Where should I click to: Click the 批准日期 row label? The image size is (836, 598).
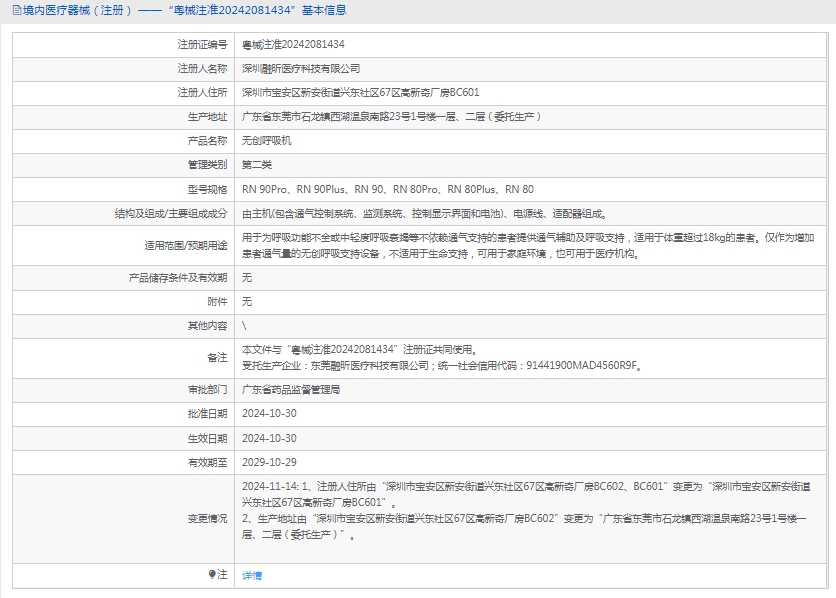(207, 413)
